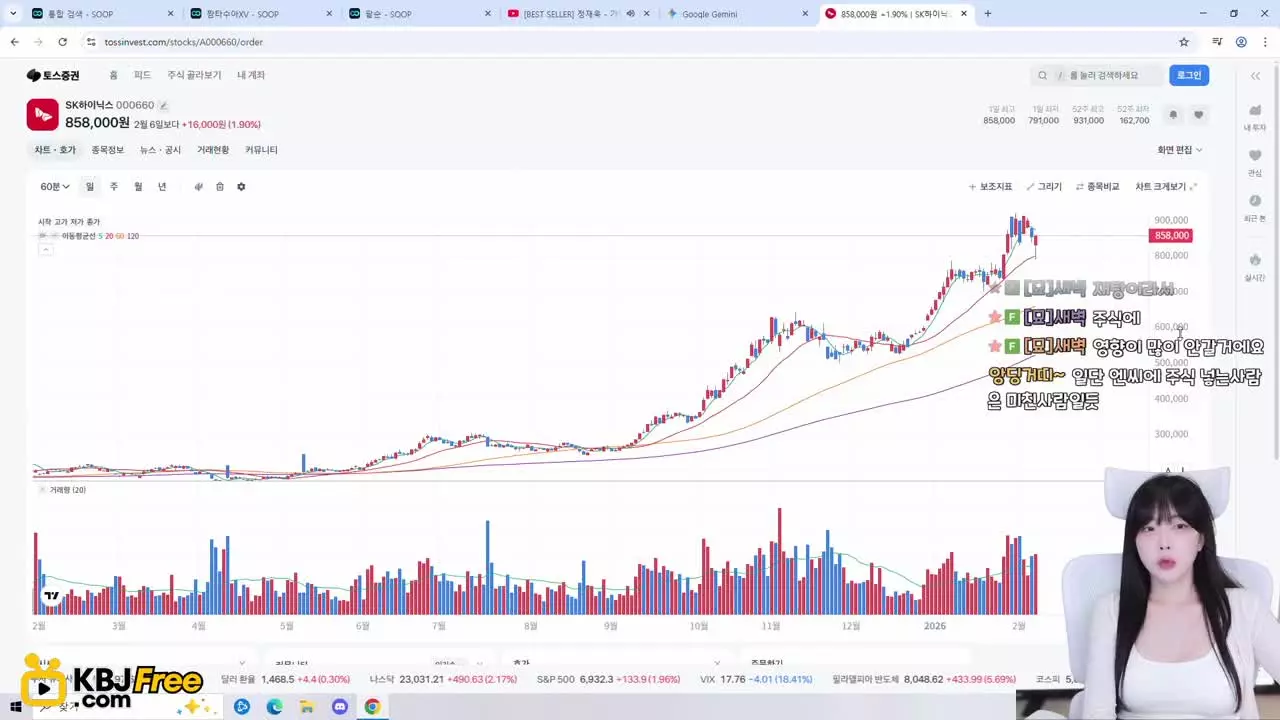Click the search field in 토스증권 header

pyautogui.click(x=1097, y=75)
